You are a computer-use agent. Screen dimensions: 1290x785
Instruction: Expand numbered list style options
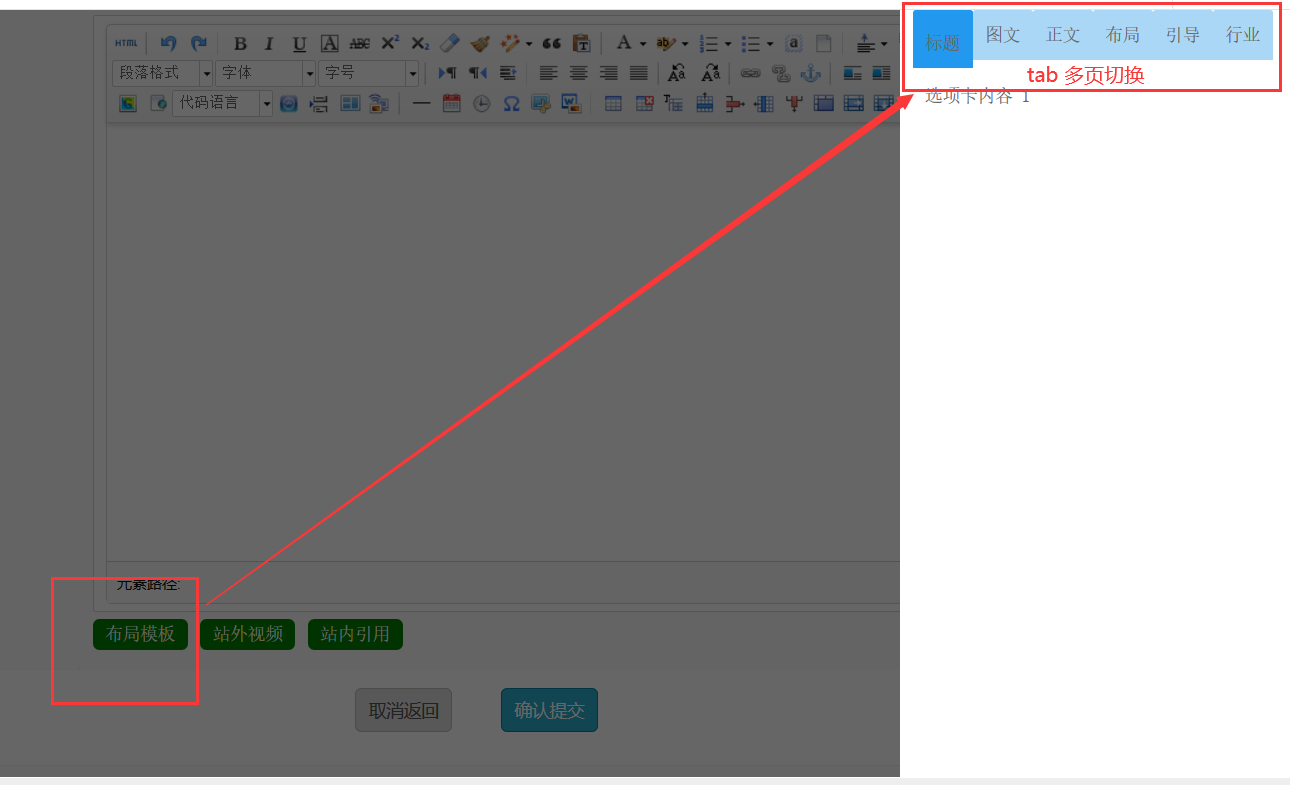click(x=727, y=43)
